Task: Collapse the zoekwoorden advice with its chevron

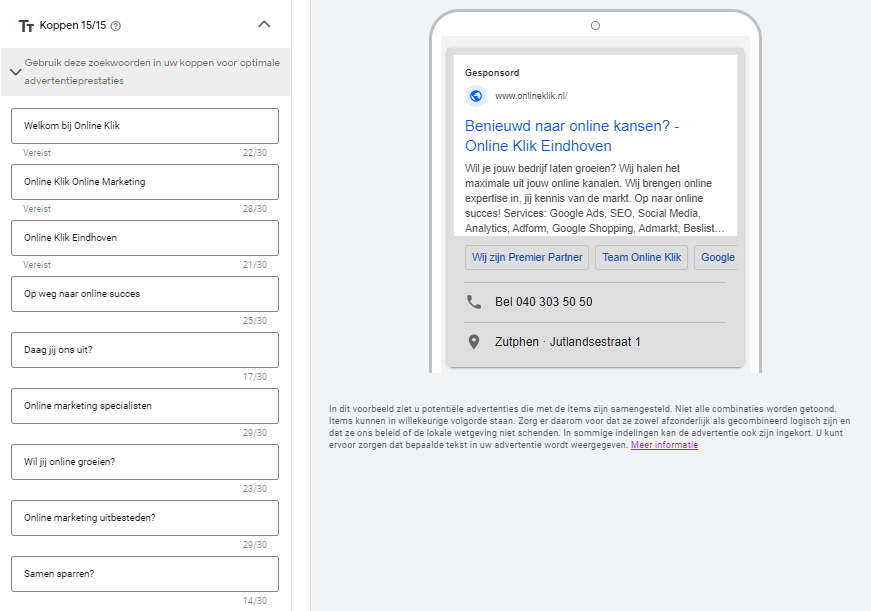Action: point(15,71)
